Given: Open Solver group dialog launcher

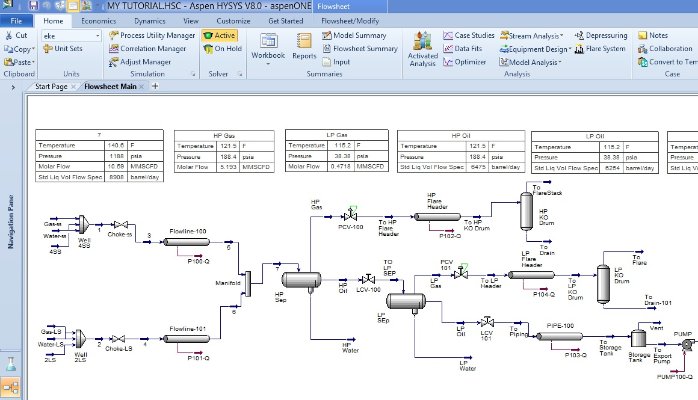Looking at the screenshot, I should pyautogui.click(x=240, y=74).
